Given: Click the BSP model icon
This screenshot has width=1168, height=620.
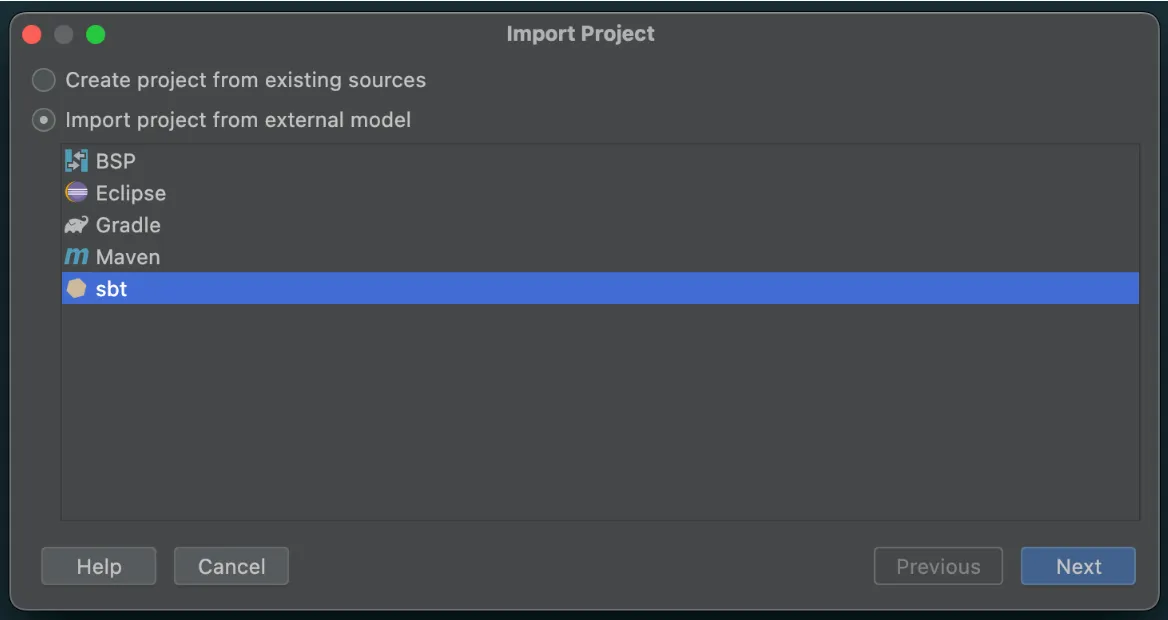Looking at the screenshot, I should (x=76, y=161).
